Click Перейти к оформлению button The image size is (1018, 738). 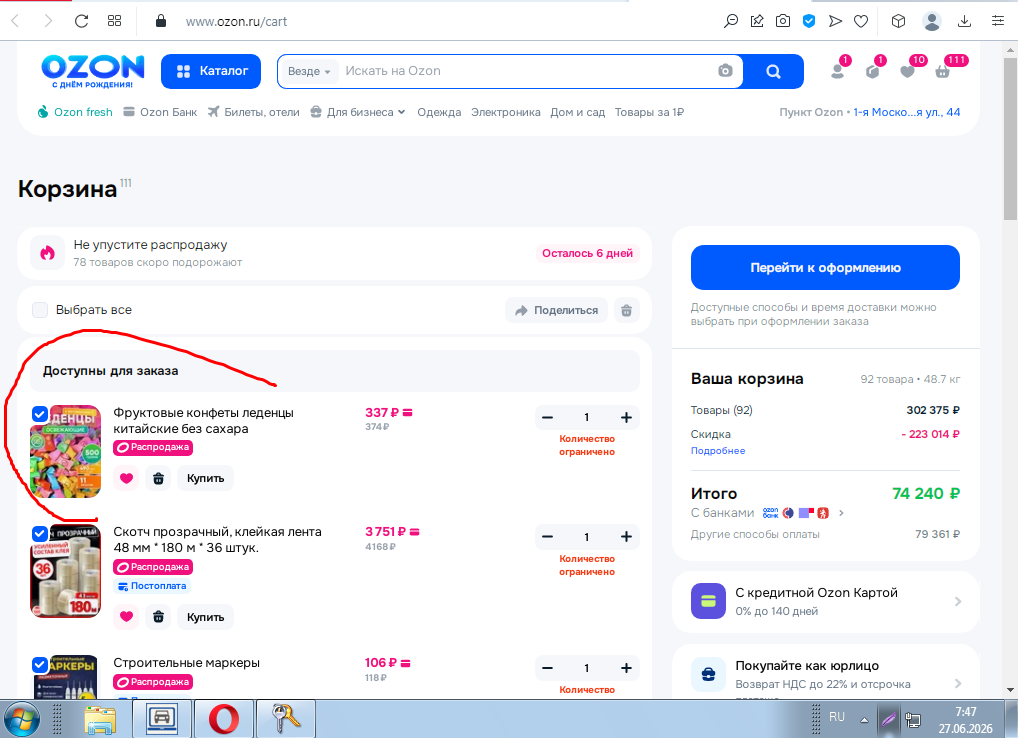pos(825,267)
